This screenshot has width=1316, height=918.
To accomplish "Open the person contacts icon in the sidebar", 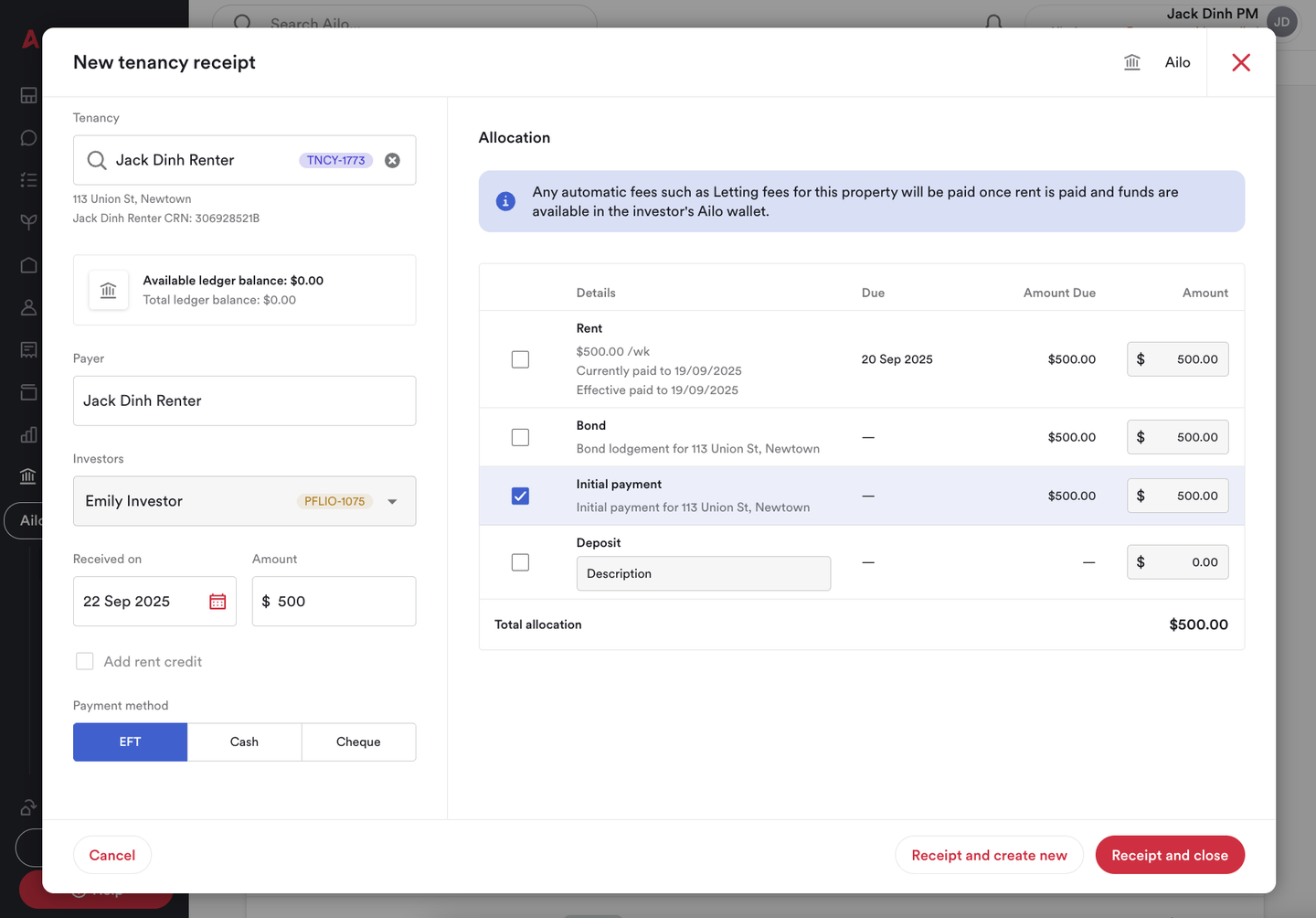I will tap(28, 307).
